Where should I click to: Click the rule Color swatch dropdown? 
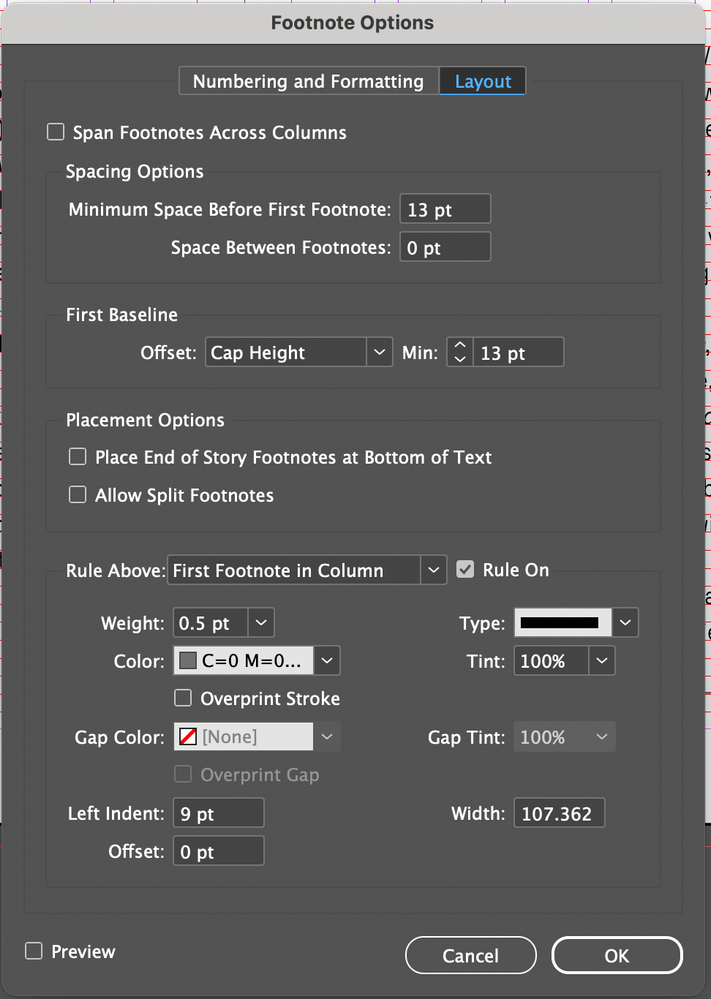click(x=329, y=661)
